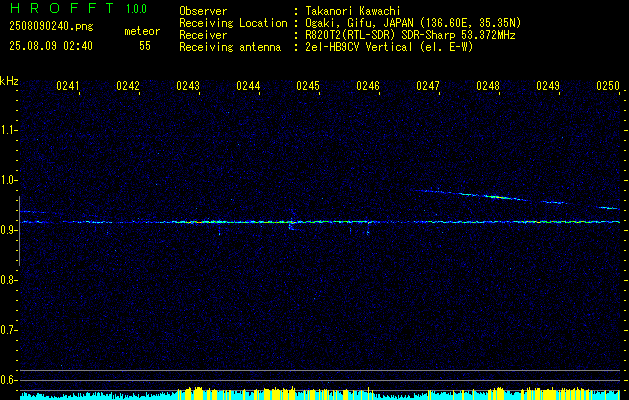This screenshot has height=400, width=629.
Task: Click the 0.7 kHz axis label
Action: tap(8, 330)
